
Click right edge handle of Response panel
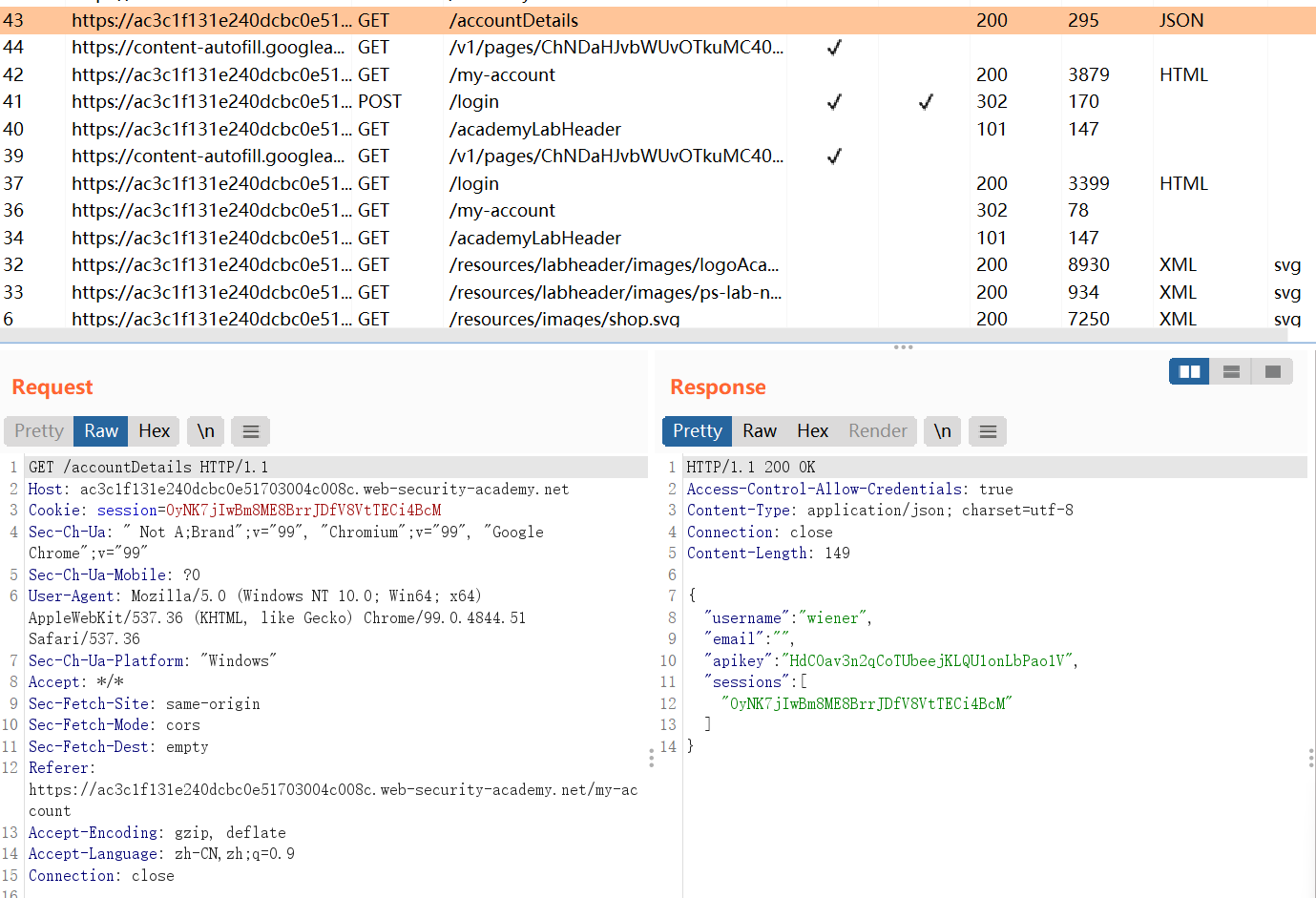(x=1311, y=758)
